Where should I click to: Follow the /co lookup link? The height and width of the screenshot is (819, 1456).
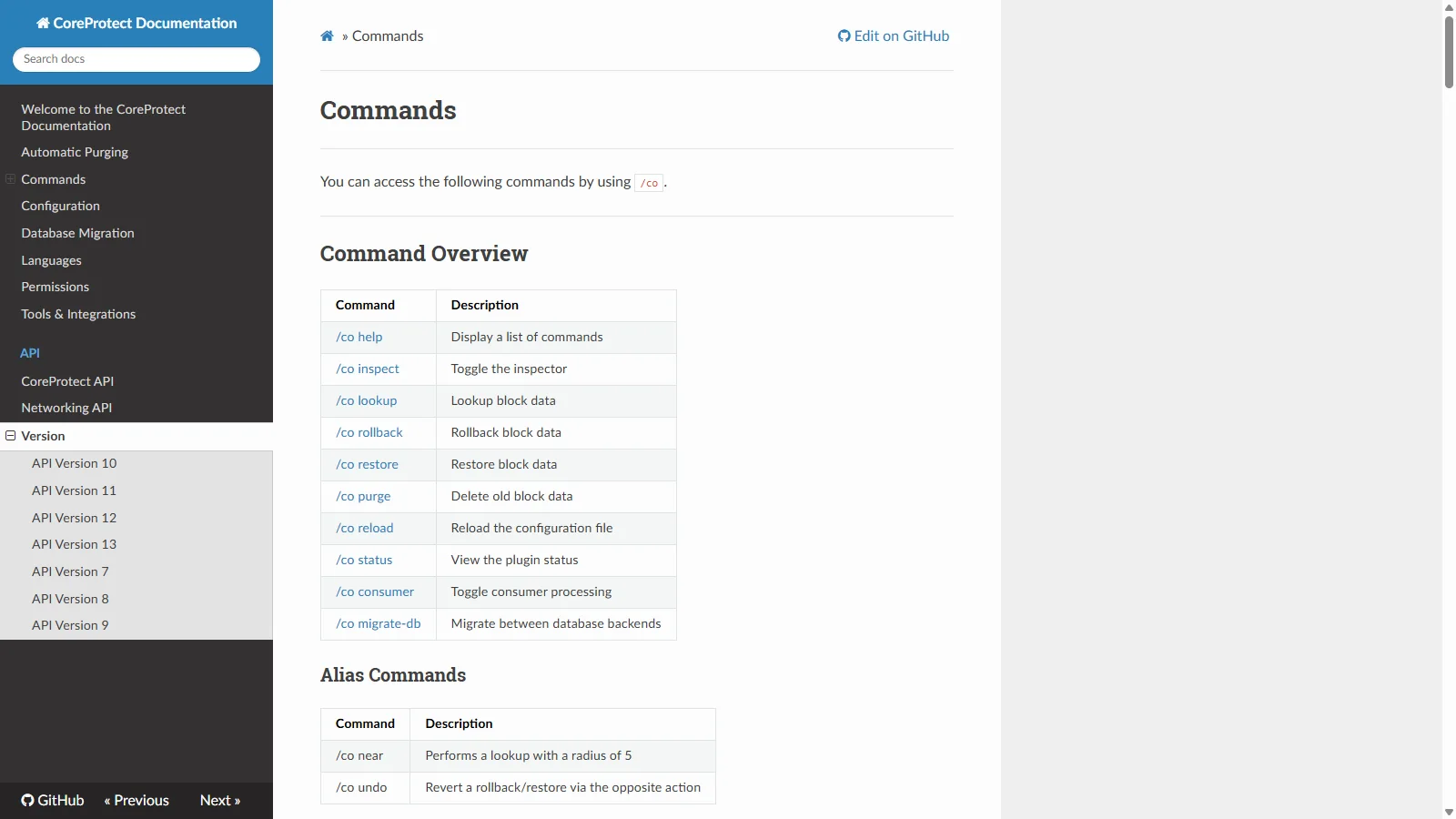point(367,400)
